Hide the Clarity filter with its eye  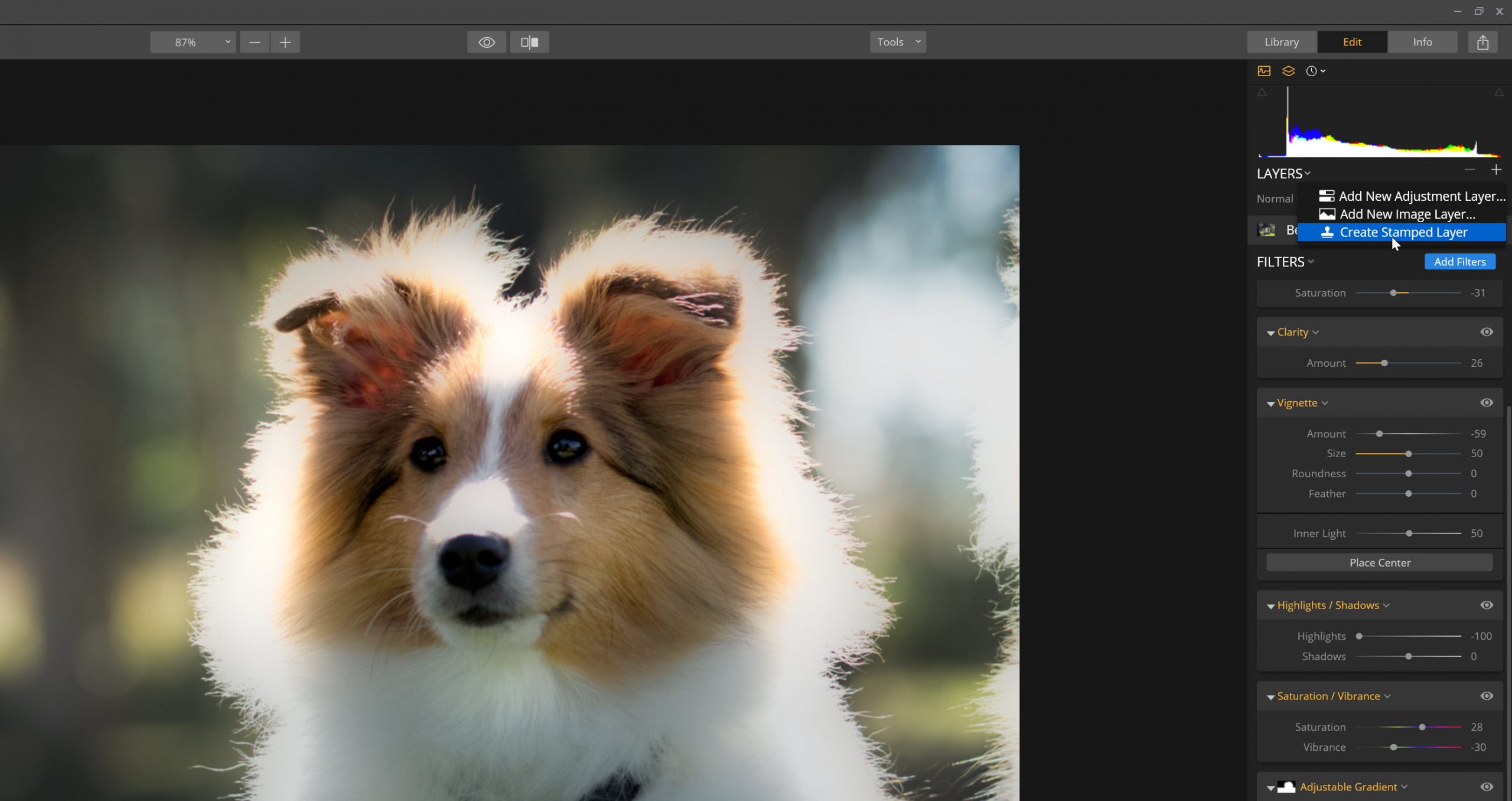(x=1487, y=332)
